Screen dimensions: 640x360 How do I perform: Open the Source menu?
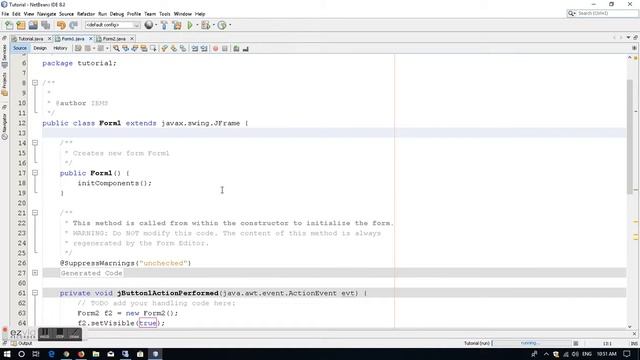[x=66, y=14]
